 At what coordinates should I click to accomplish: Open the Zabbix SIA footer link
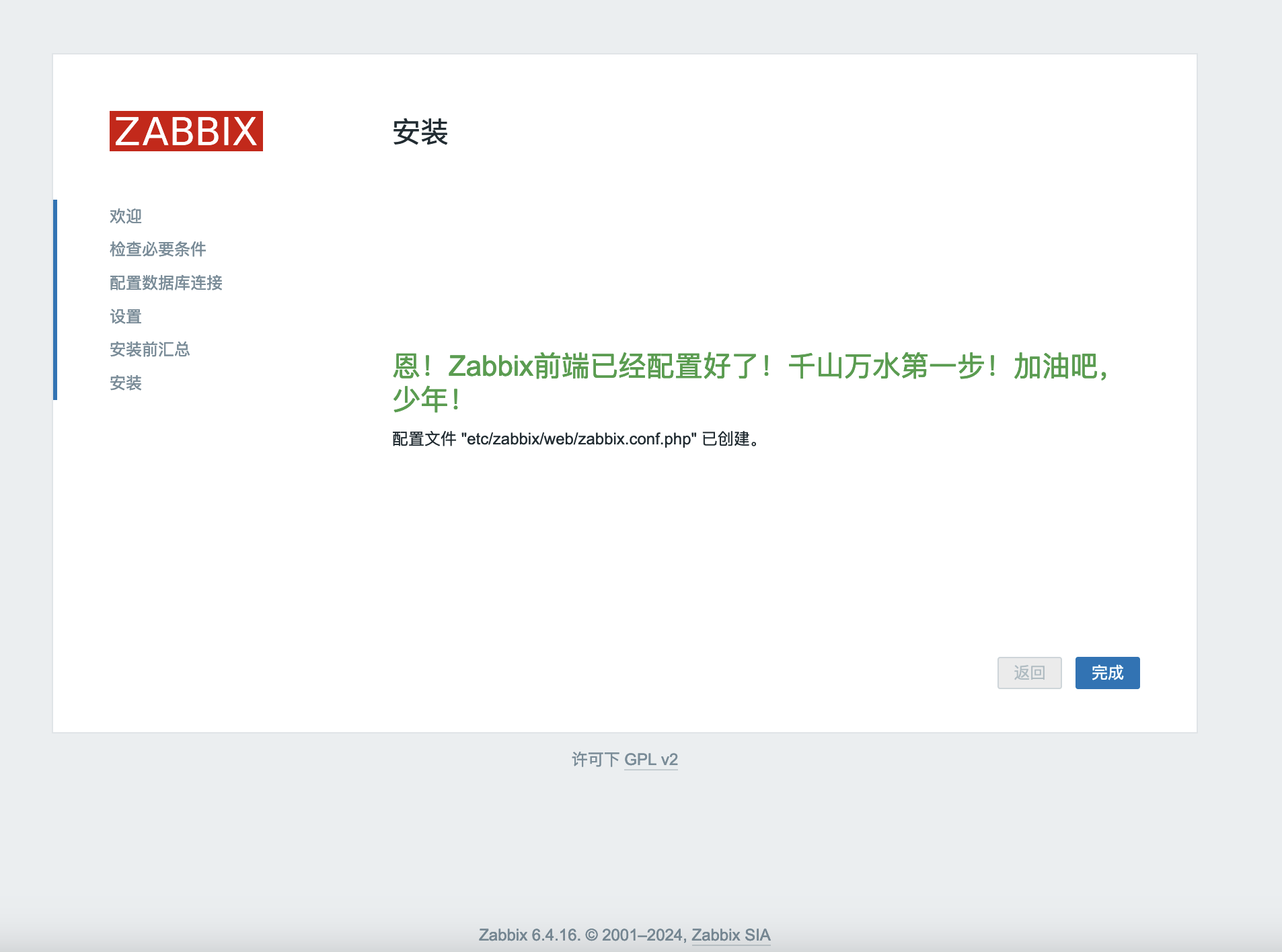[731, 935]
